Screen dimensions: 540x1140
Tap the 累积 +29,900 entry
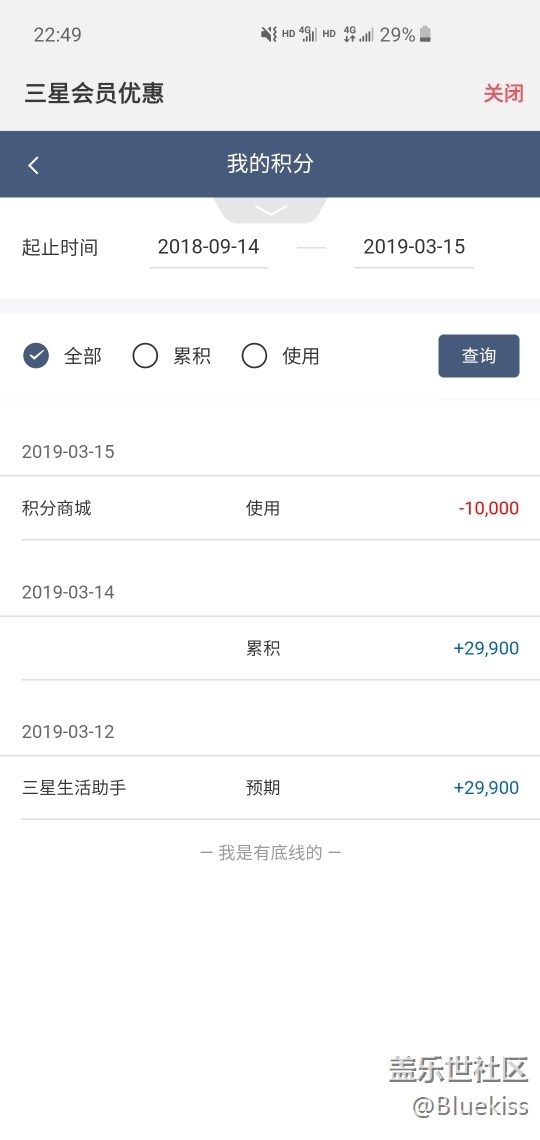270,649
